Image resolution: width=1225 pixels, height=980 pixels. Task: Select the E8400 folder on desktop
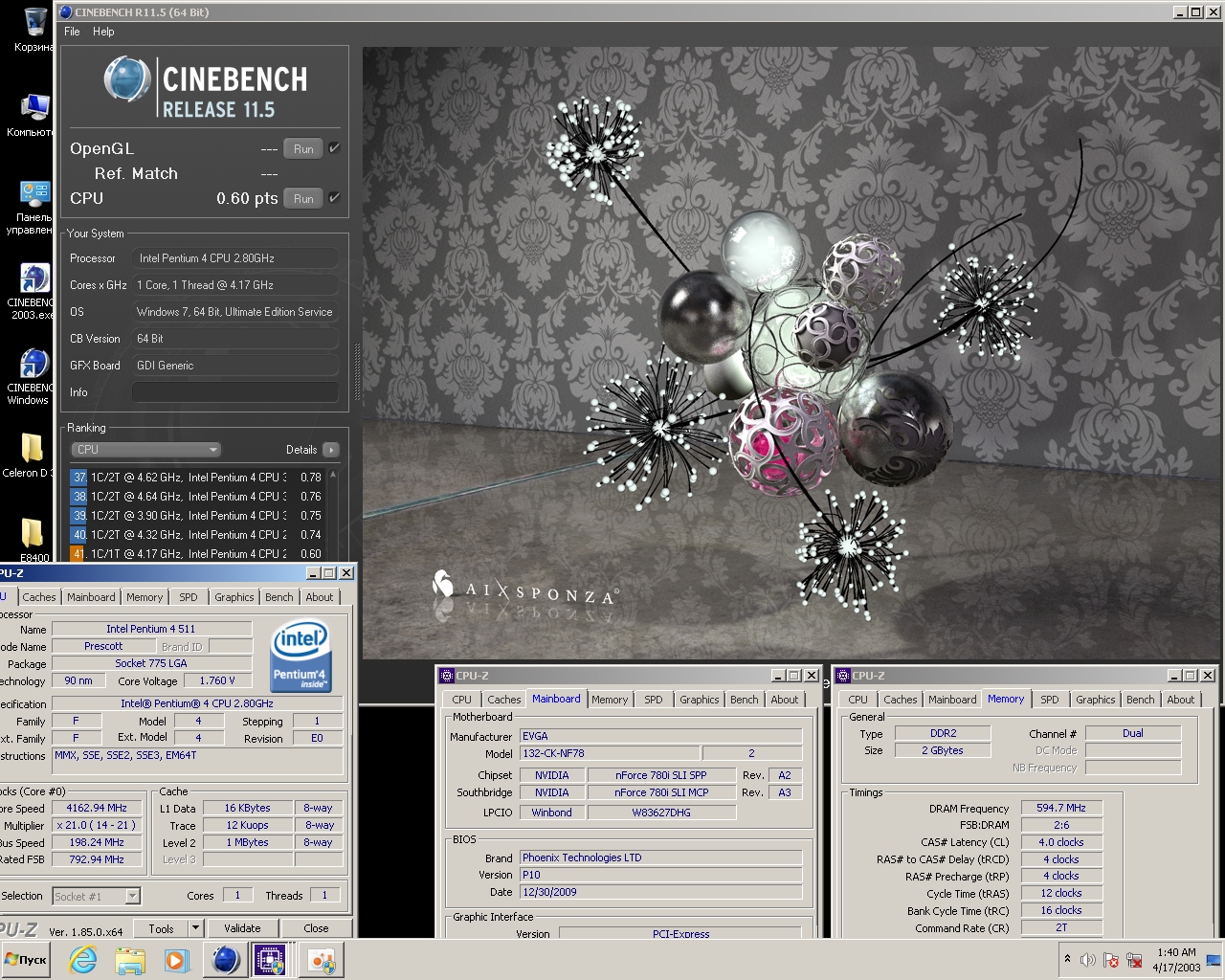coord(32,540)
